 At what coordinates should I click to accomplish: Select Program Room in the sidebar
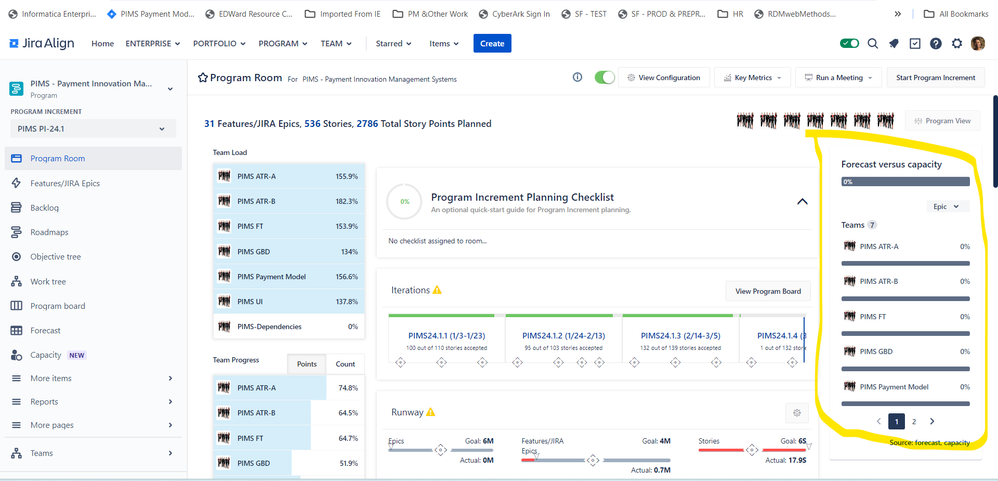[93, 158]
